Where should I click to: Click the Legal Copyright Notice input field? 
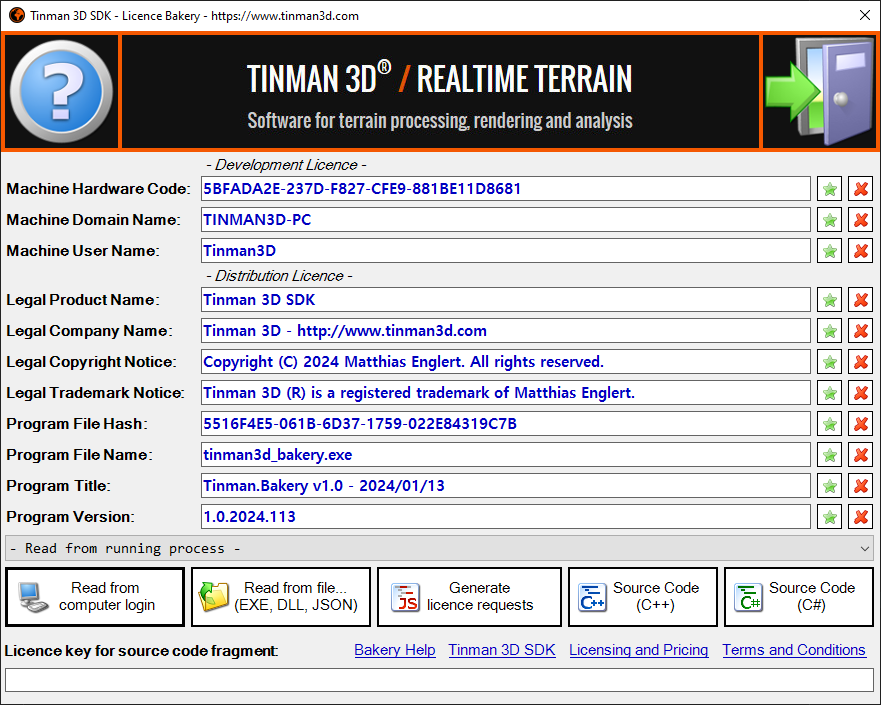click(506, 361)
